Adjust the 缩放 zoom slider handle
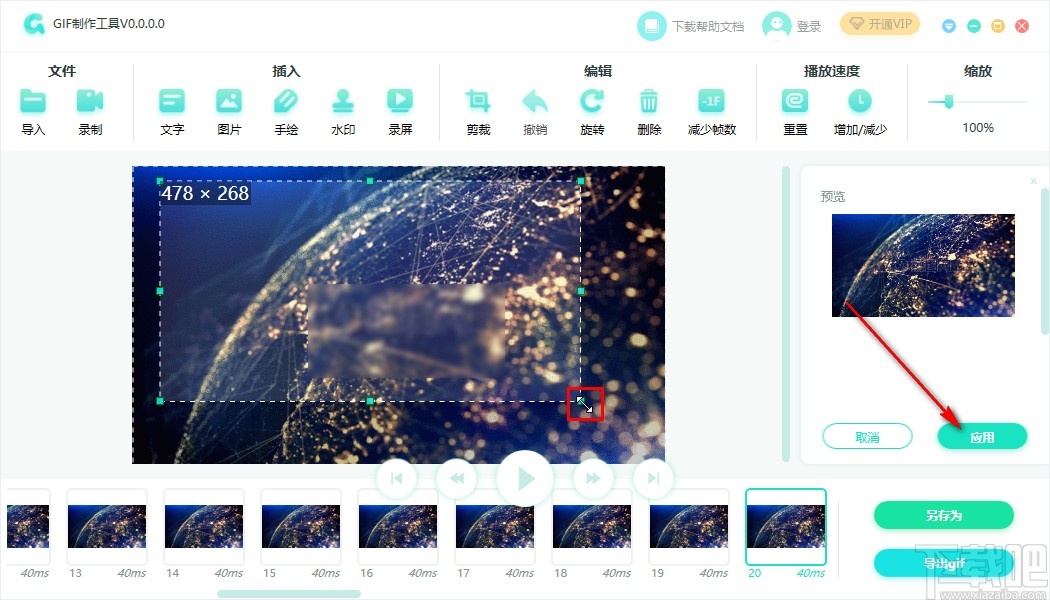The width and height of the screenshot is (1050, 600). tap(948, 102)
